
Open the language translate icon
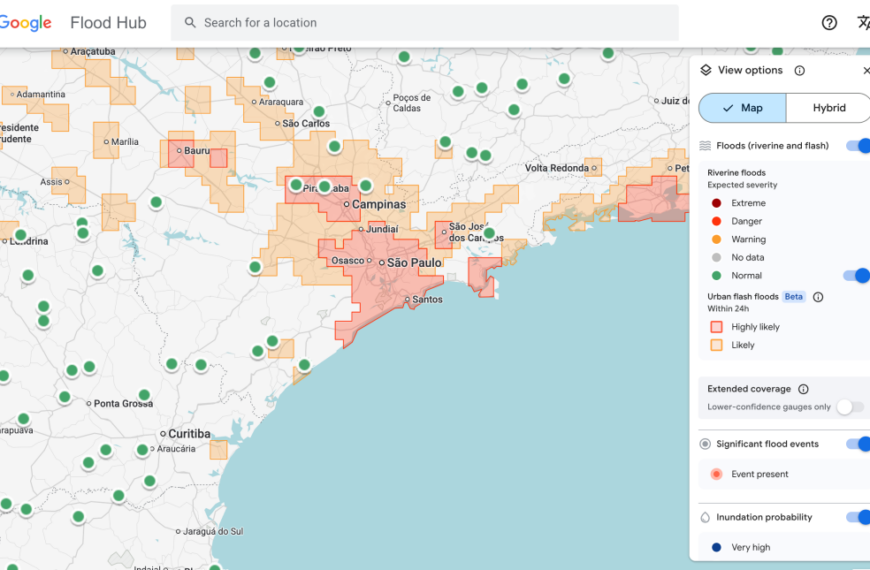pyautogui.click(x=863, y=23)
